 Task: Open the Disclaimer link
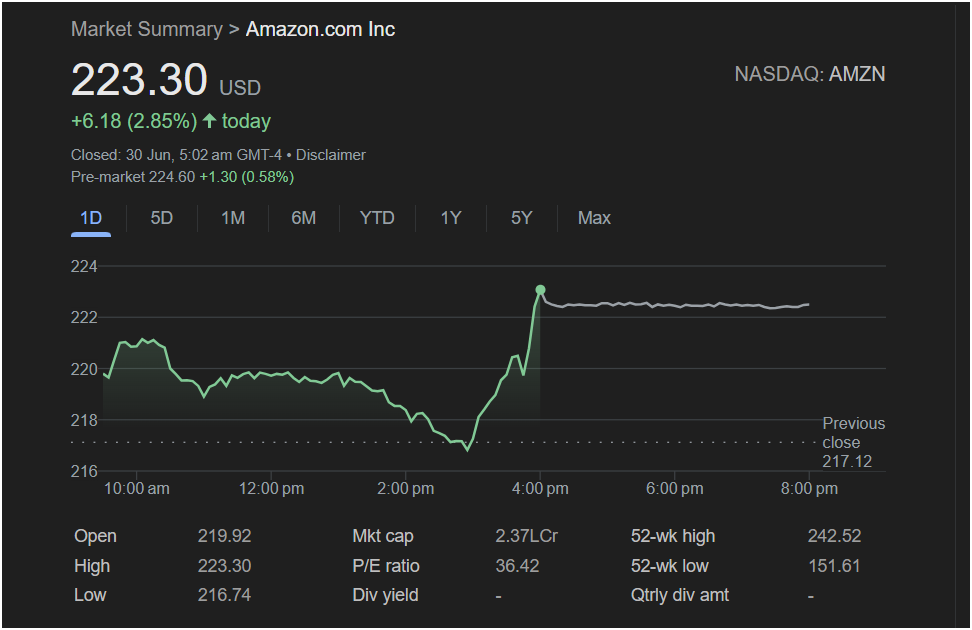pos(330,155)
